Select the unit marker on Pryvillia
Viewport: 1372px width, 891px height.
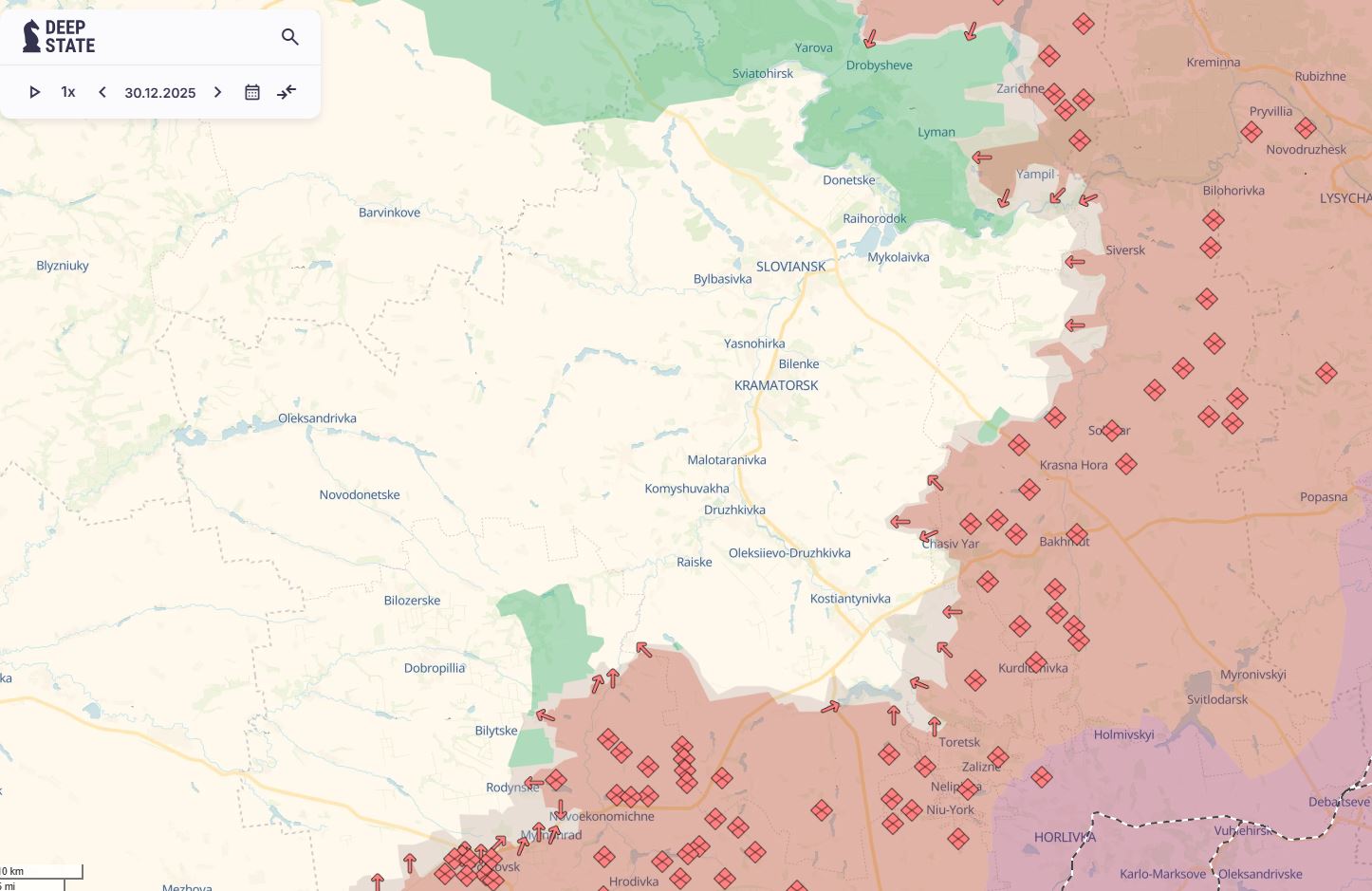click(1251, 132)
